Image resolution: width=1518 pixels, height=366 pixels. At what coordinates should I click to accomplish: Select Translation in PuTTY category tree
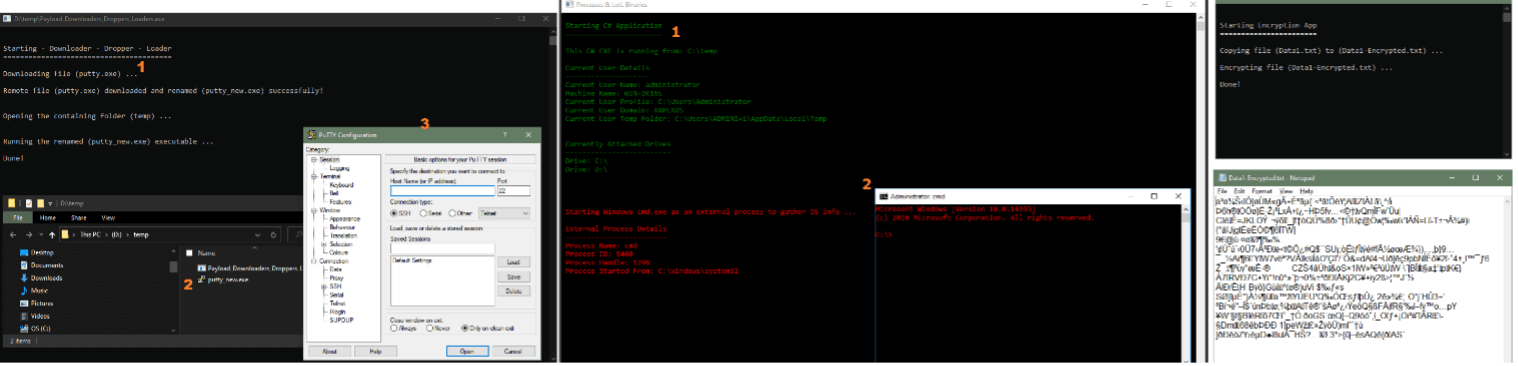(x=343, y=235)
